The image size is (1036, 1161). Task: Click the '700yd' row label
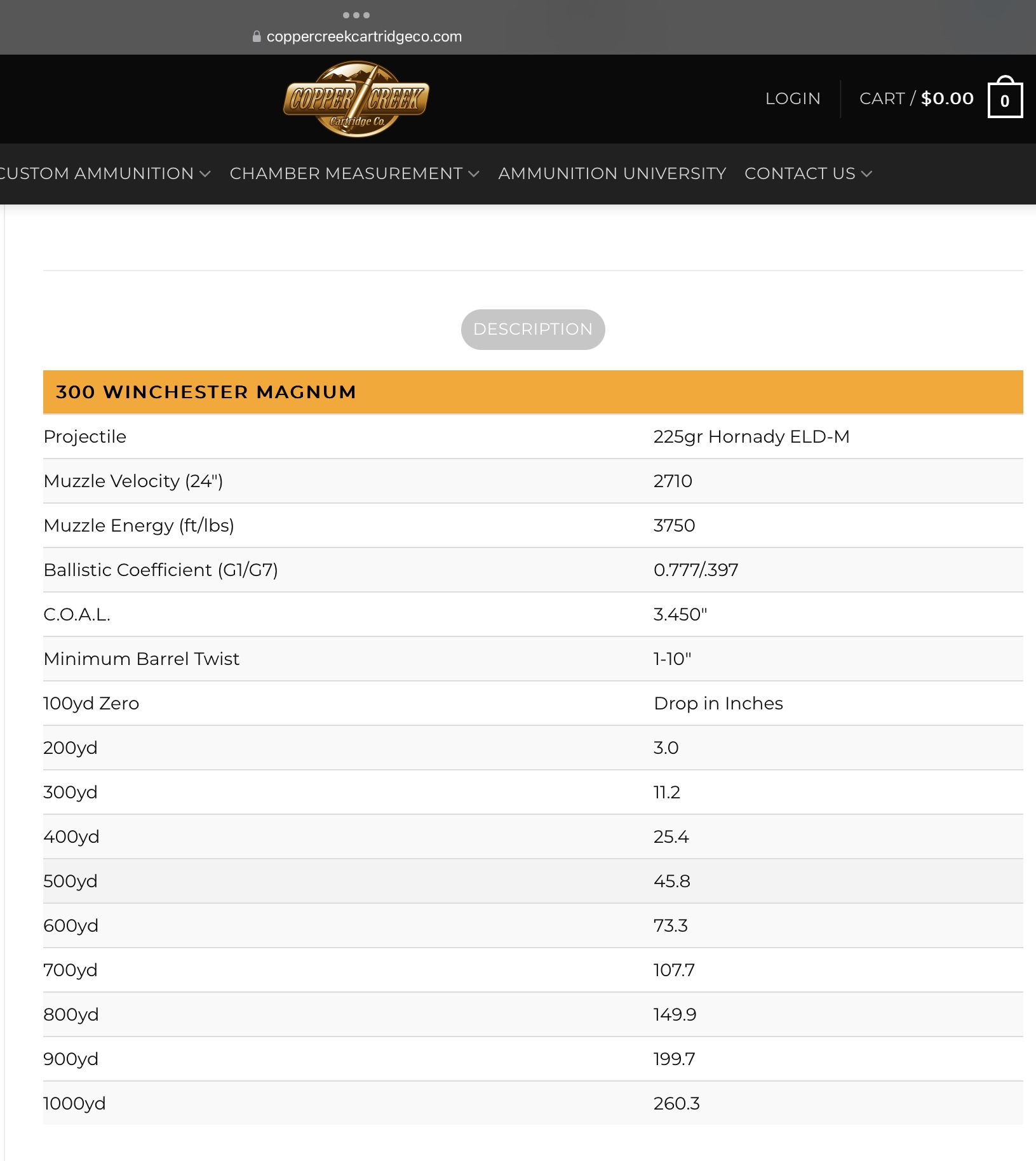(x=71, y=970)
